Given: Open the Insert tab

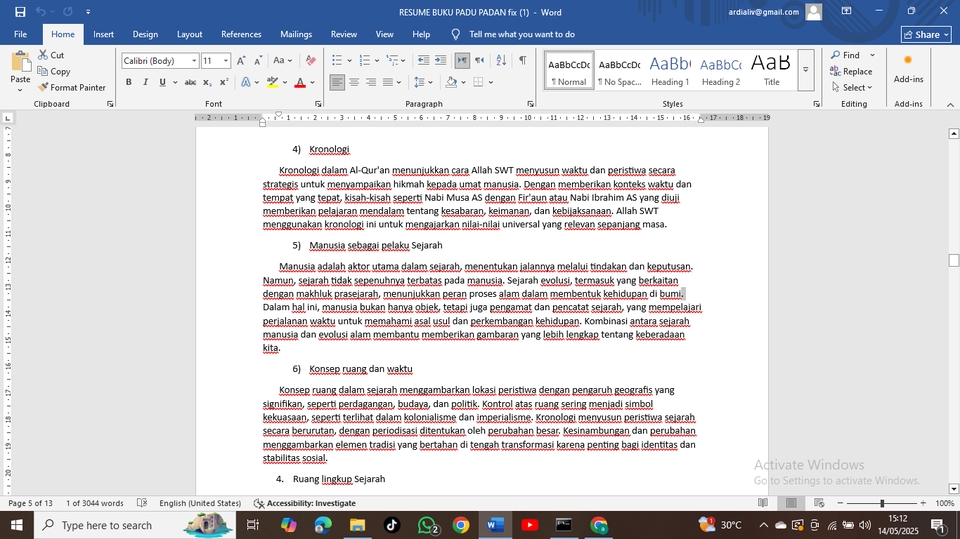Looking at the screenshot, I should point(103,34).
